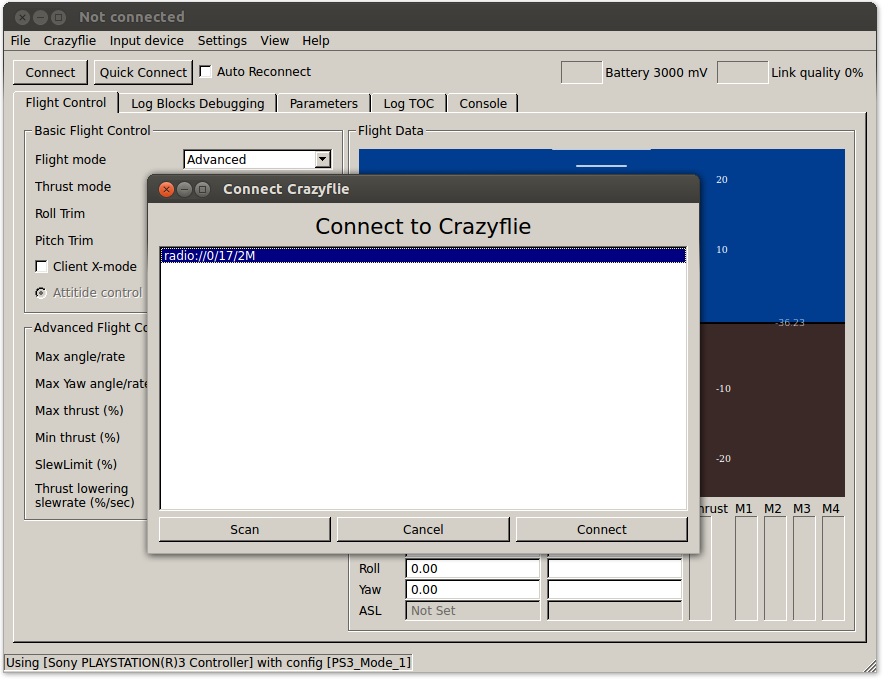Open the Crazyflie menu

pyautogui.click(x=70, y=41)
